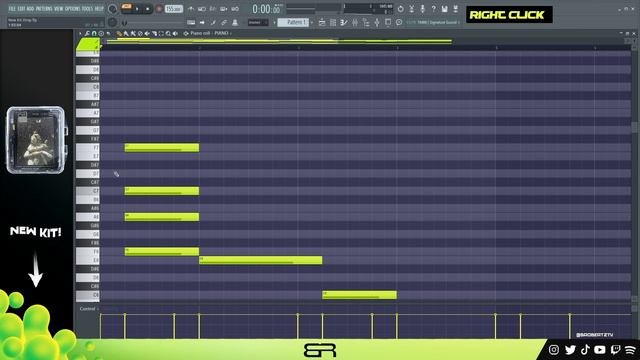Open the TOOLS menu
This screenshot has width=640, height=360.
point(87,9)
